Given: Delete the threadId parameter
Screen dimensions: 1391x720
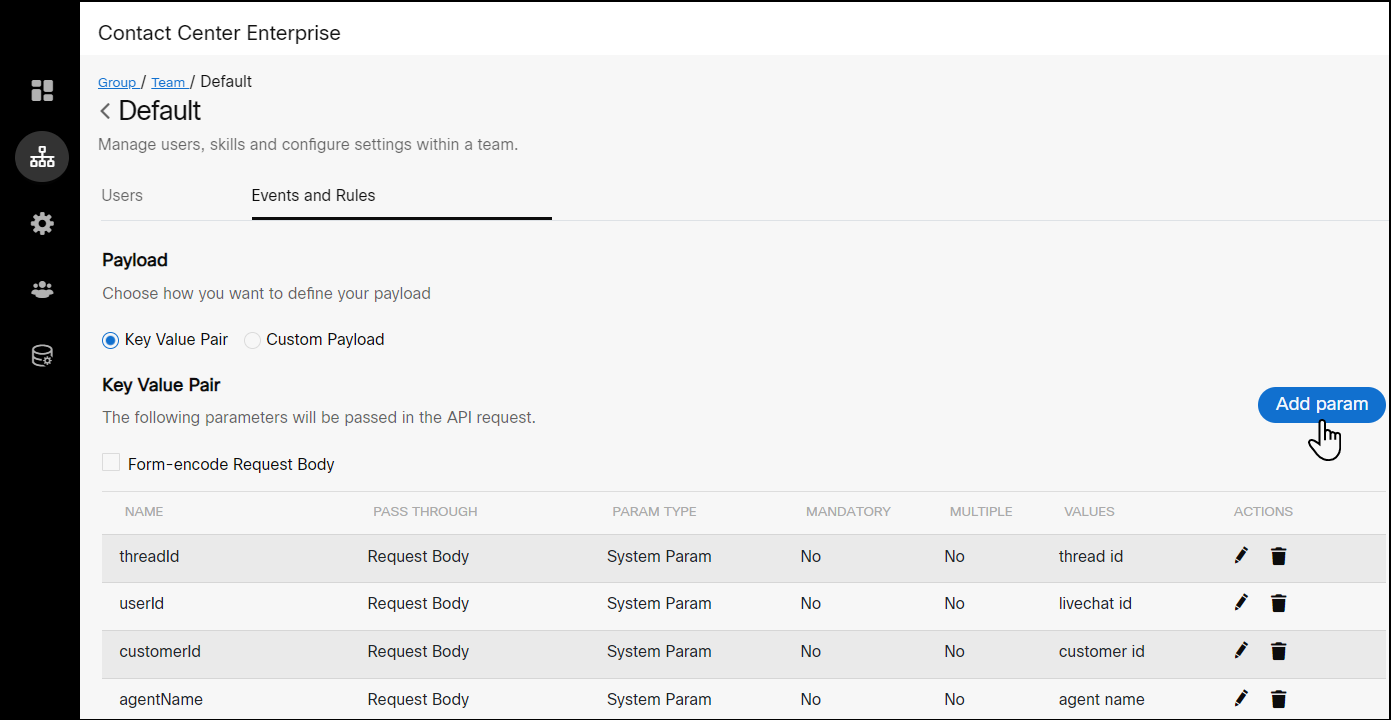Looking at the screenshot, I should pos(1278,556).
